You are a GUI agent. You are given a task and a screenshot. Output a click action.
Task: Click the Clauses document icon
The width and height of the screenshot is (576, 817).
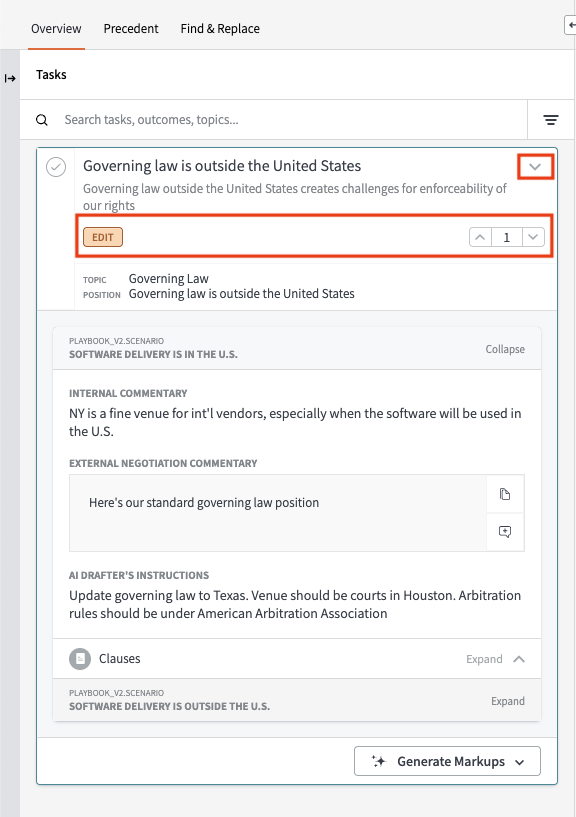(x=80, y=659)
